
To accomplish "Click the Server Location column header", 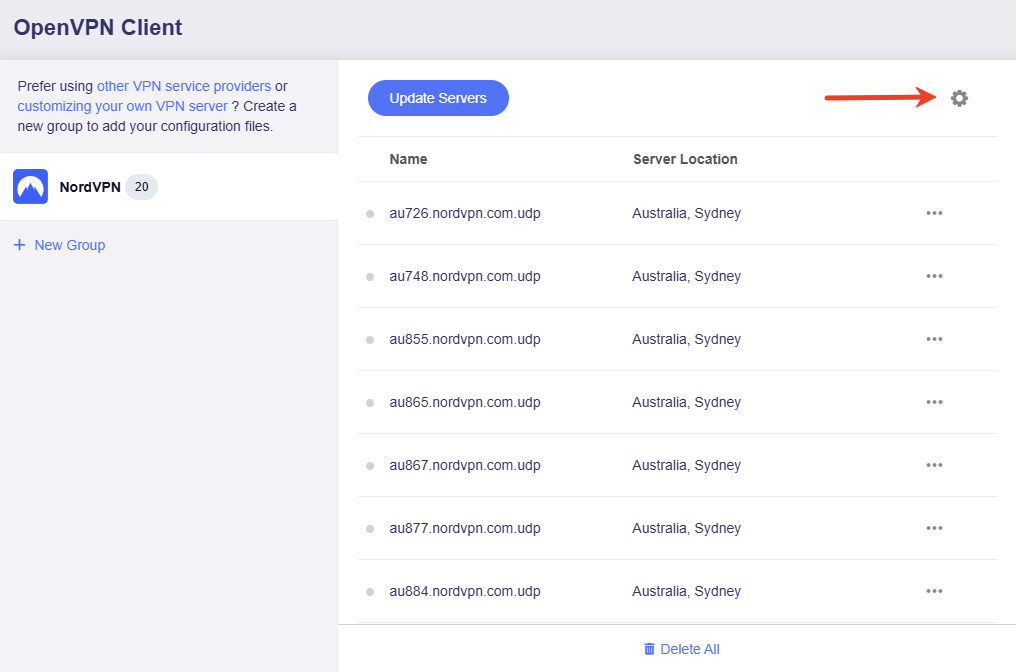I will click(x=685, y=159).
